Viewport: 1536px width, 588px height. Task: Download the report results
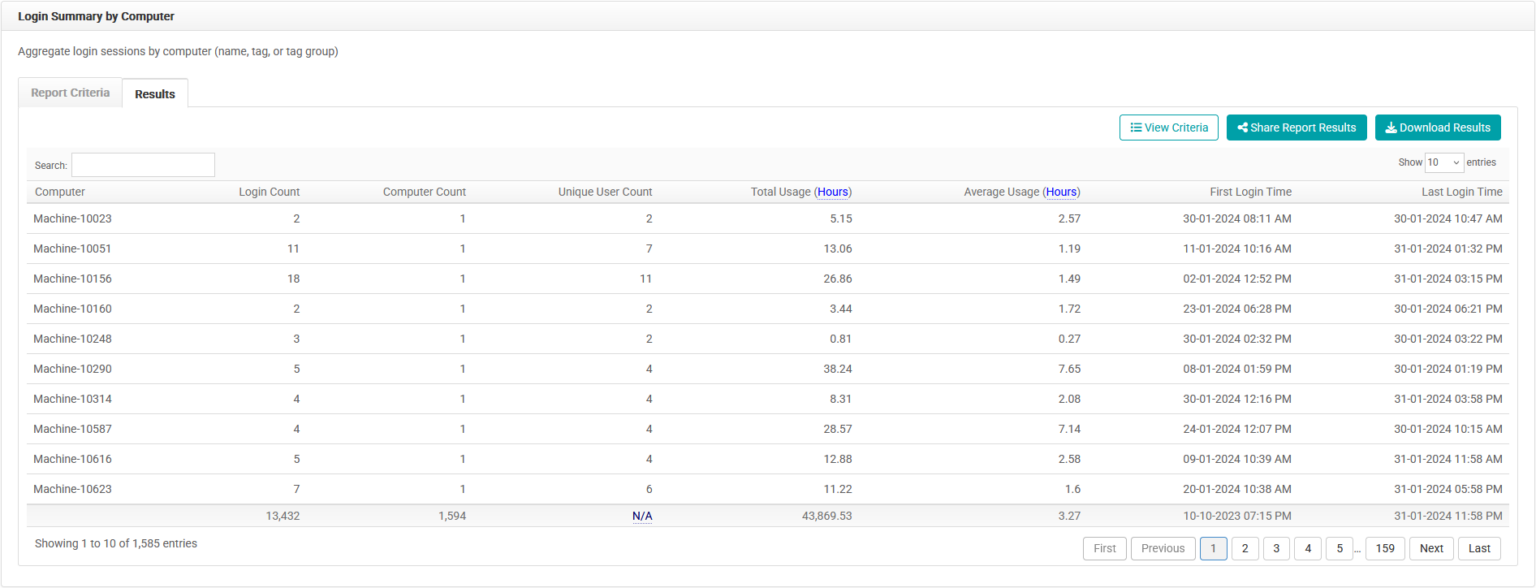[1437, 128]
